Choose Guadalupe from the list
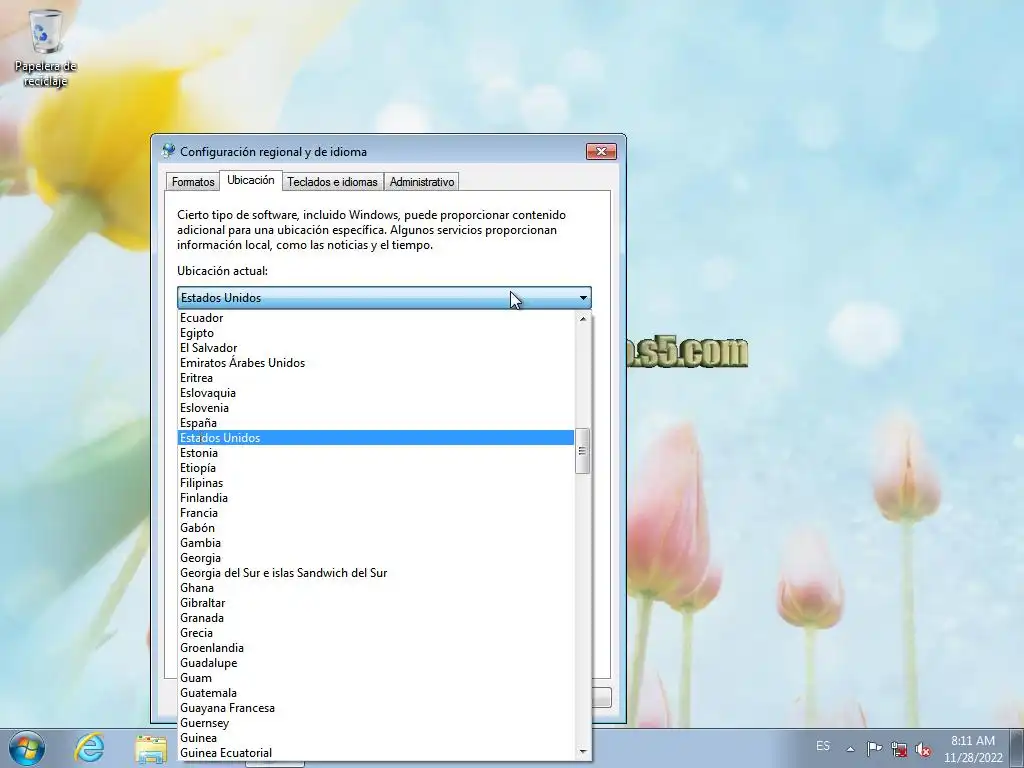The image size is (1024, 768). coord(376,664)
